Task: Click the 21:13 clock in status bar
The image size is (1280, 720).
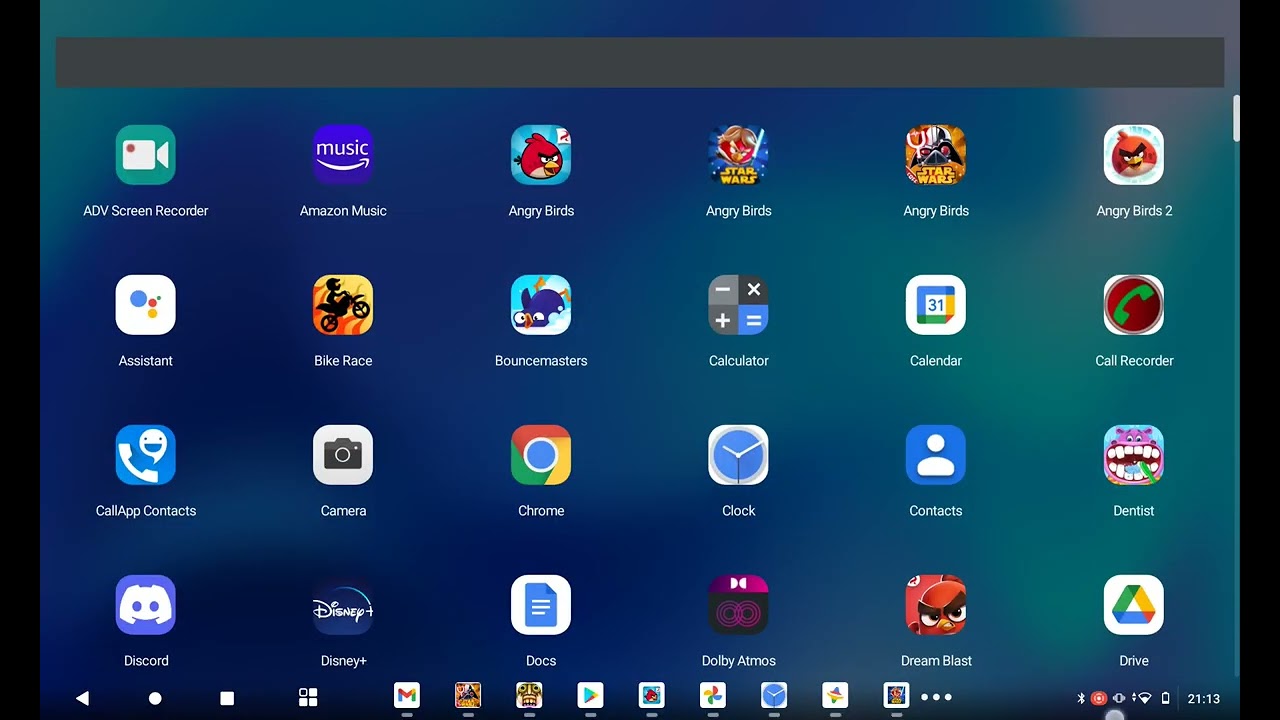Action: pos(1204,698)
